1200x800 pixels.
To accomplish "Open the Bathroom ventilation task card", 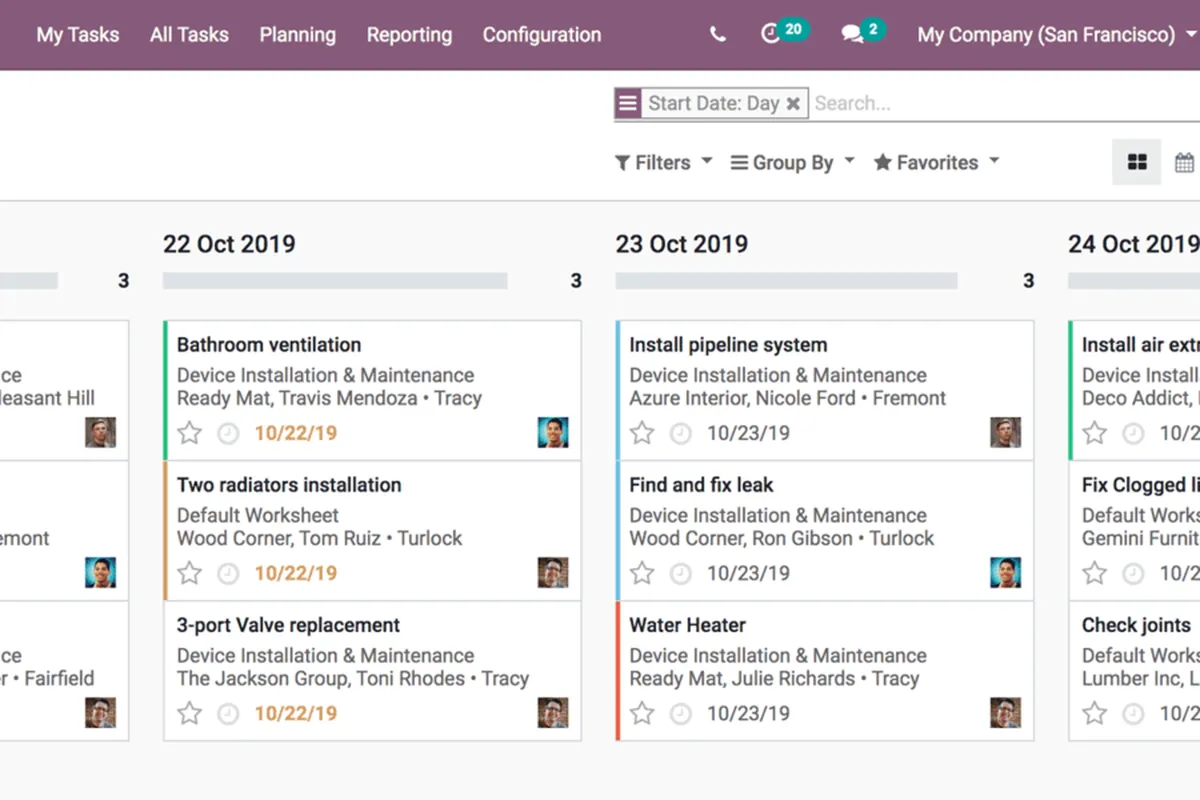I will click(372, 390).
